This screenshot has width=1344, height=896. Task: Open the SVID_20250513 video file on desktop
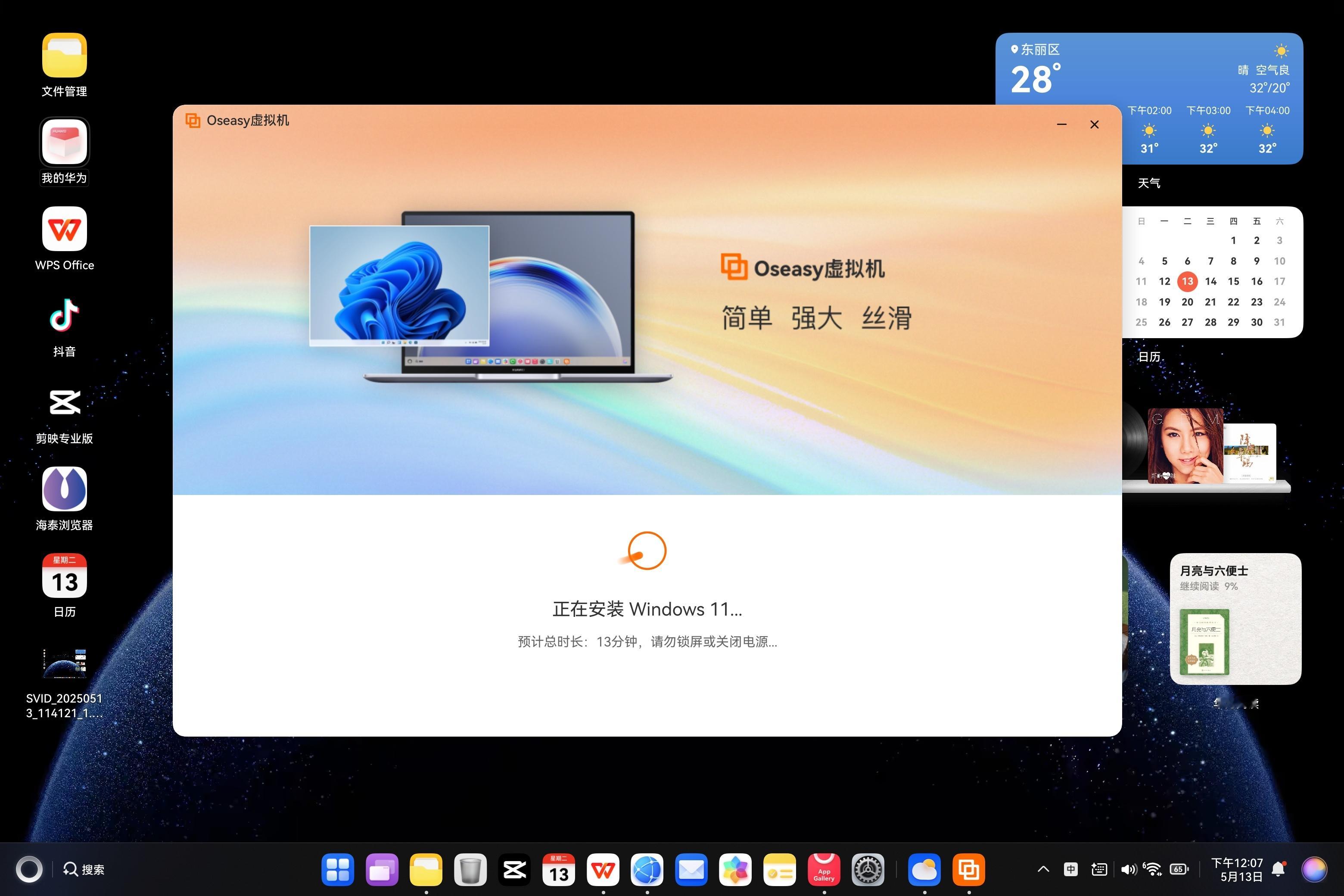tap(64, 663)
